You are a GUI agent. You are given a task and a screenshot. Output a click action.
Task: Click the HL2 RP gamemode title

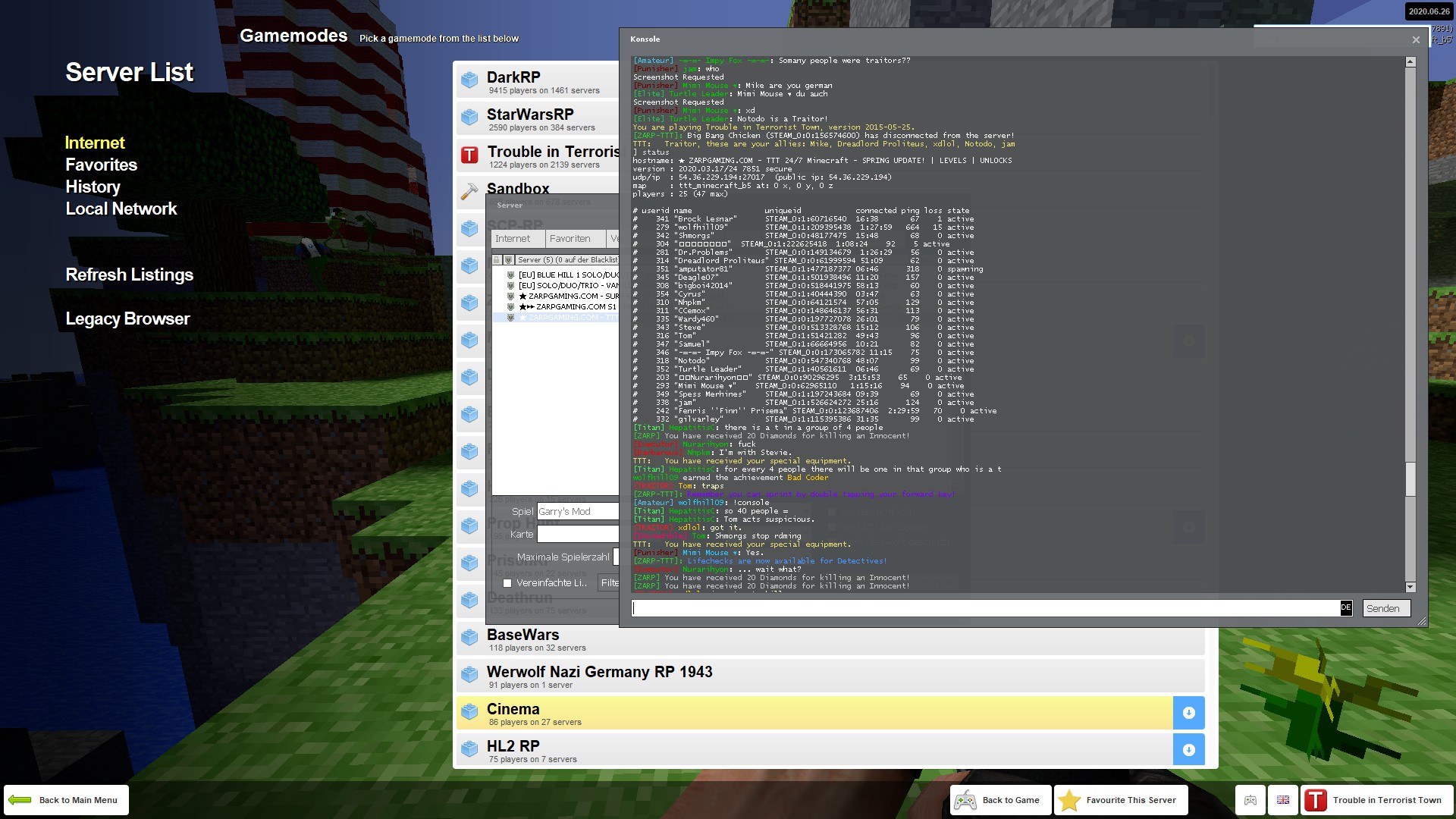(513, 746)
